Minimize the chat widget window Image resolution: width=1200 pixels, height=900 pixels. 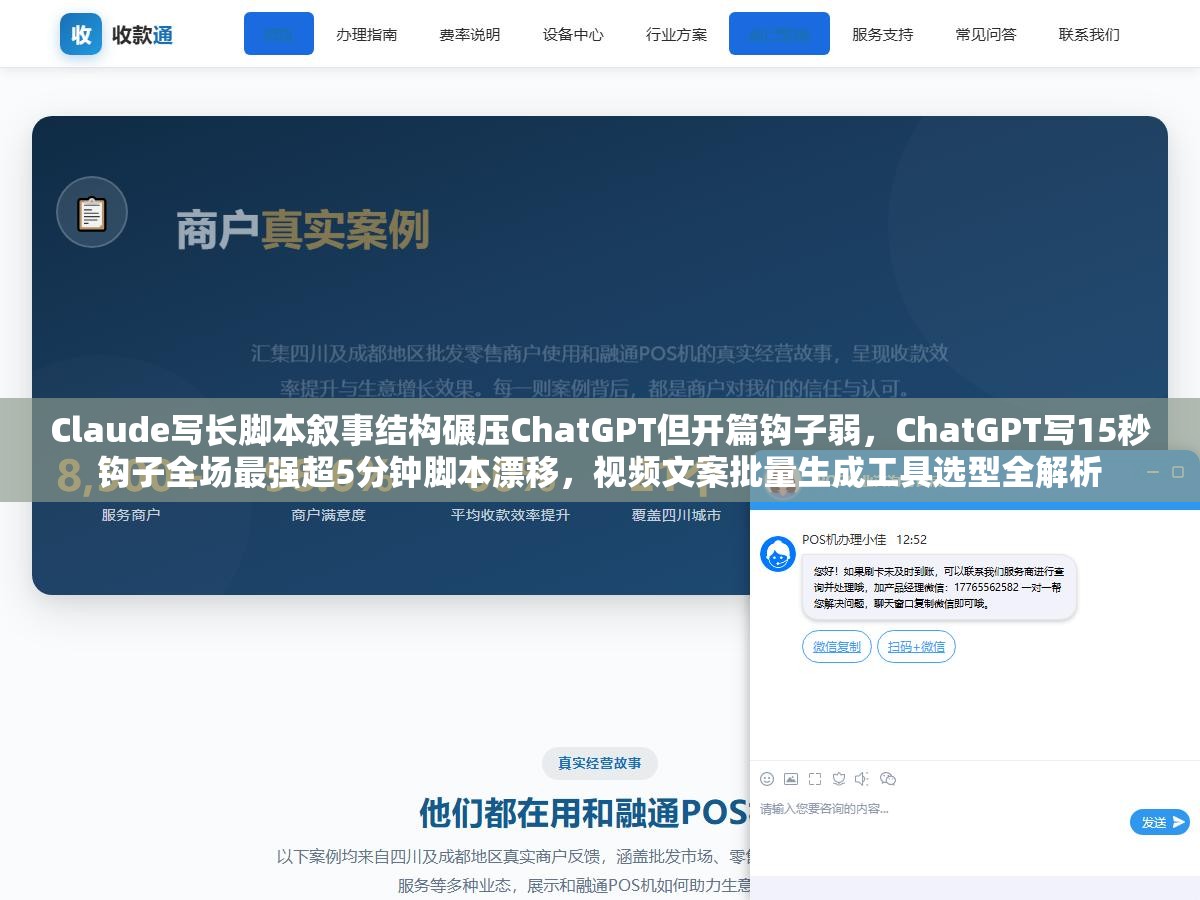pyautogui.click(x=1153, y=472)
